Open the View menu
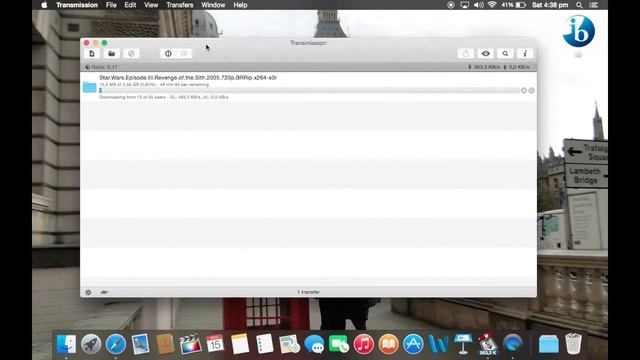This screenshot has width=640, height=360. coord(151,5)
